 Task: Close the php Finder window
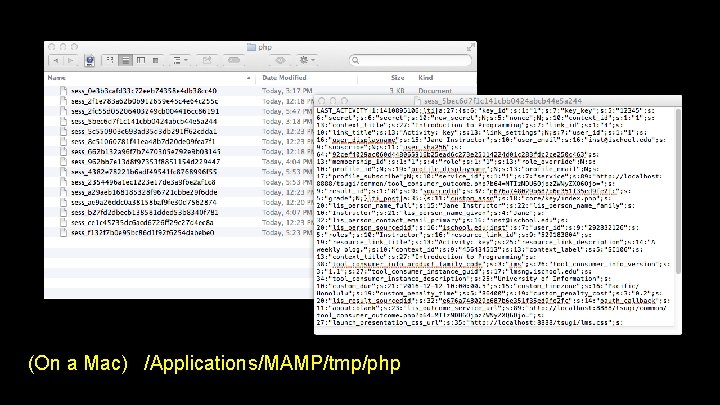[52, 47]
